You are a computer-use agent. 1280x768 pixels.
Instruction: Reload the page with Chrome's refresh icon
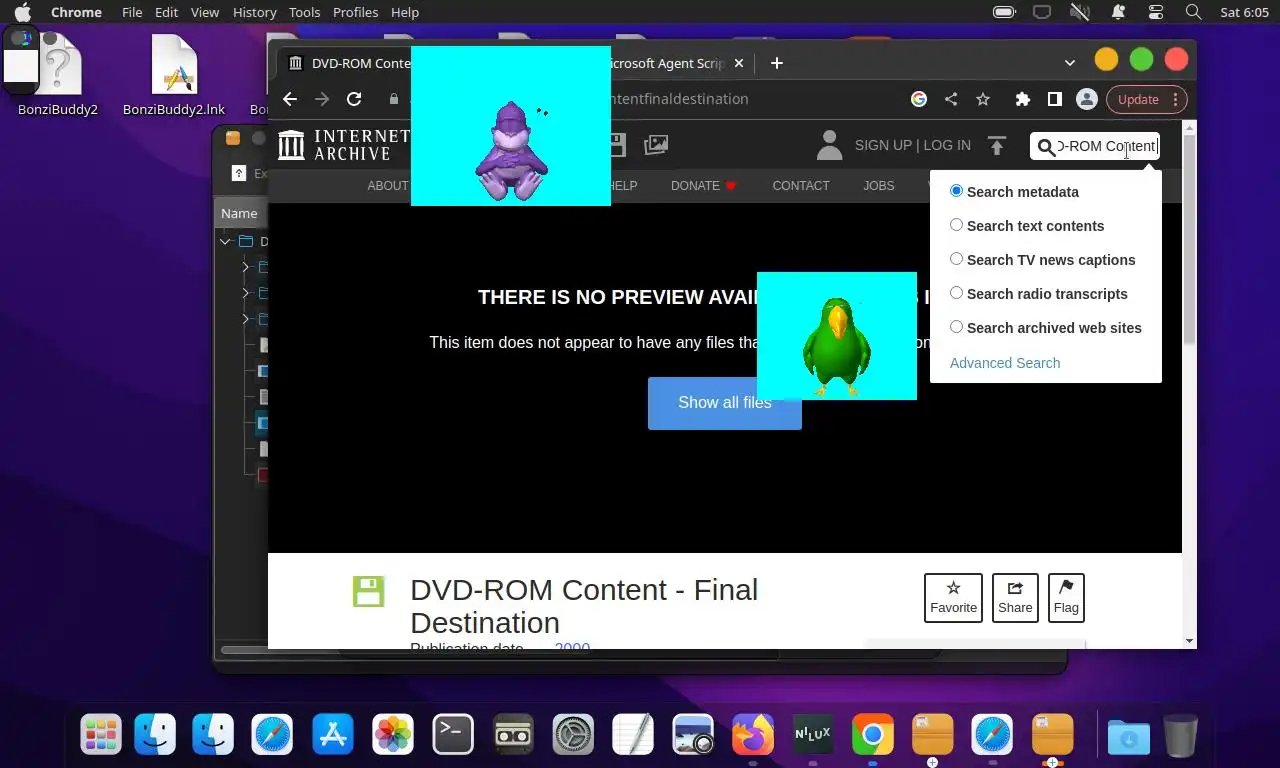coord(354,99)
